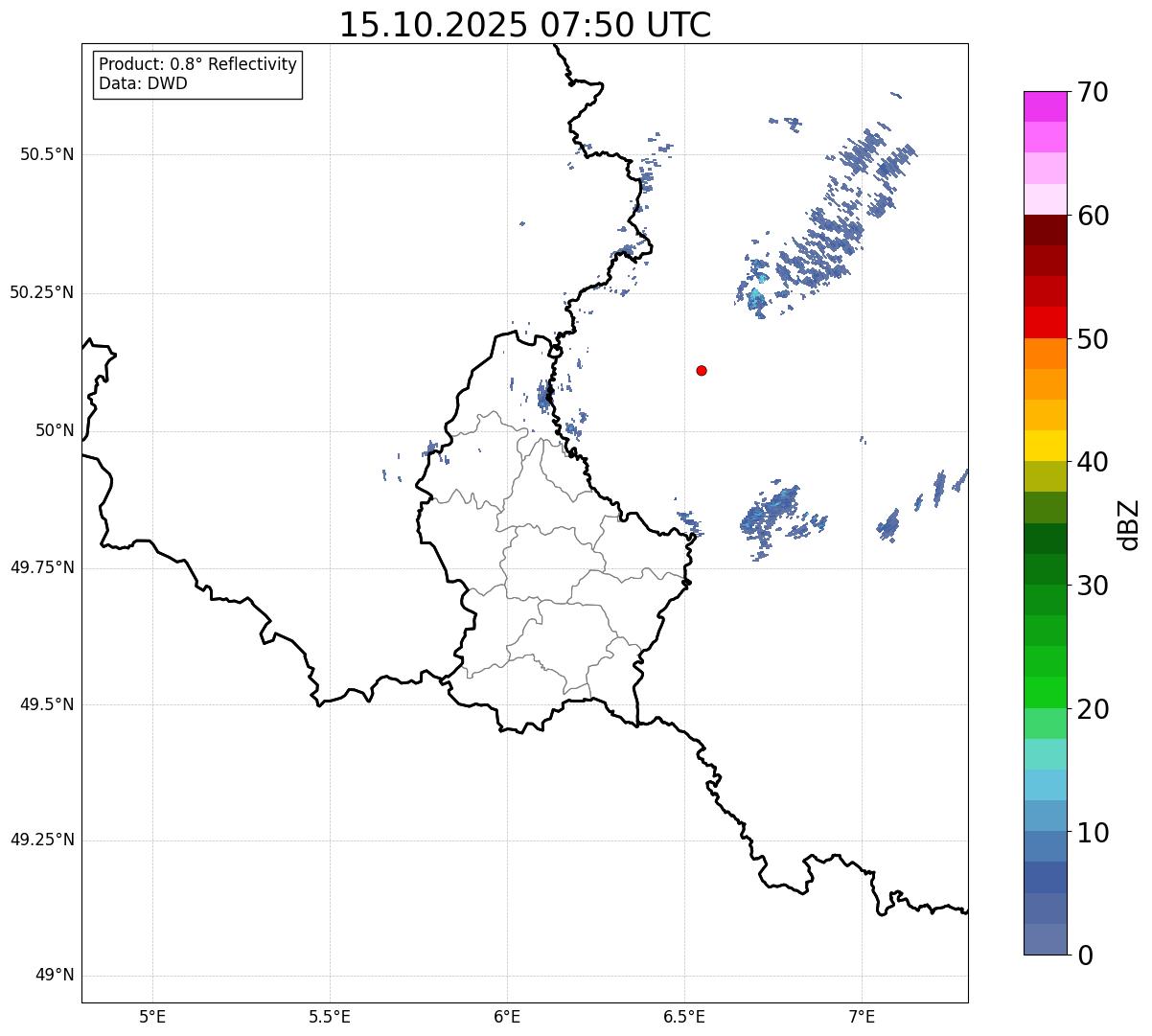Screen dimensions: 1152x1036
Task: Click the 49.25°N latitude label
Action: (x=42, y=840)
